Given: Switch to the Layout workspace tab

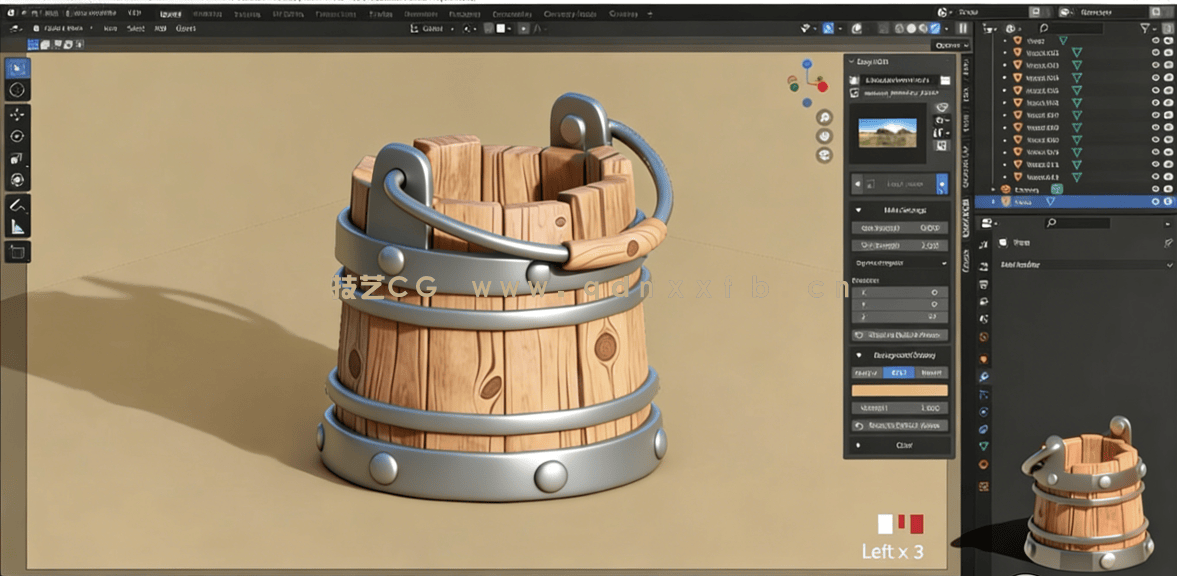Looking at the screenshot, I should [x=171, y=14].
